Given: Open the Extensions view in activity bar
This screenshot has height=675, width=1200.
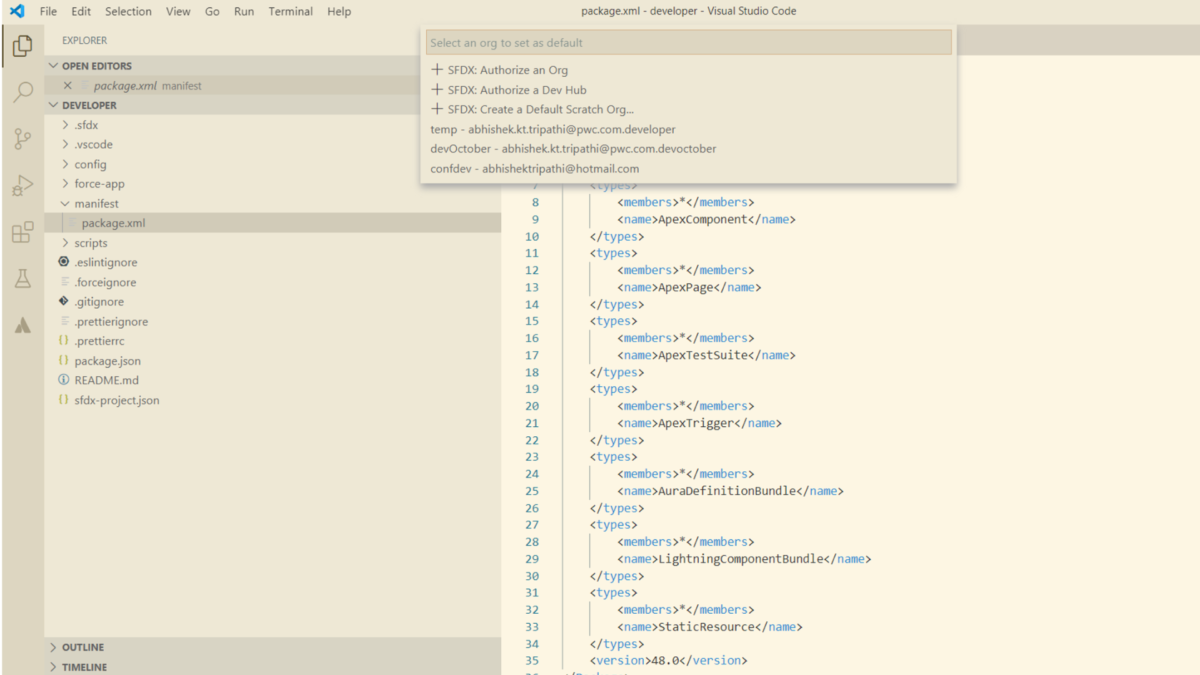Looking at the screenshot, I should [22, 232].
